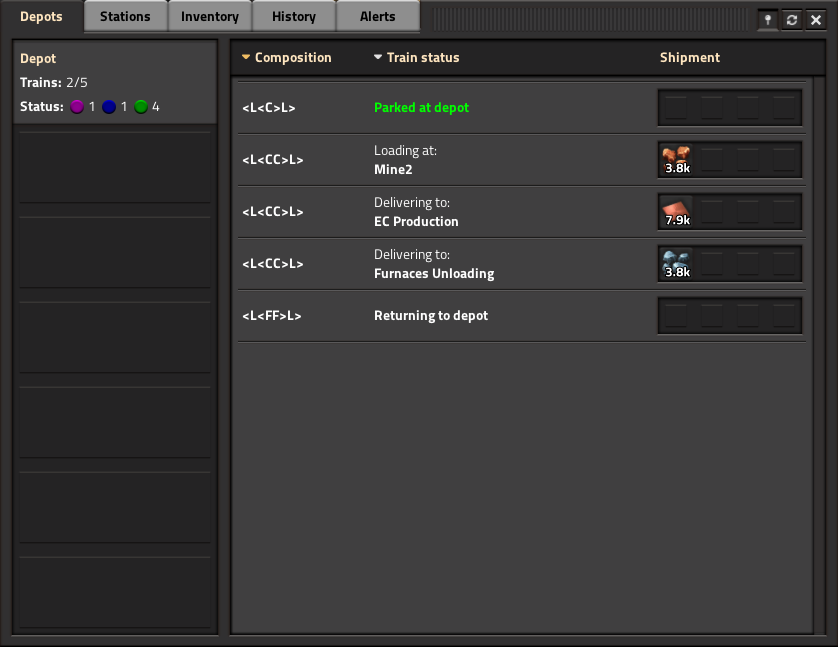Click the copper plate 7.9k shipment icon
The image size is (838, 647).
point(676,212)
